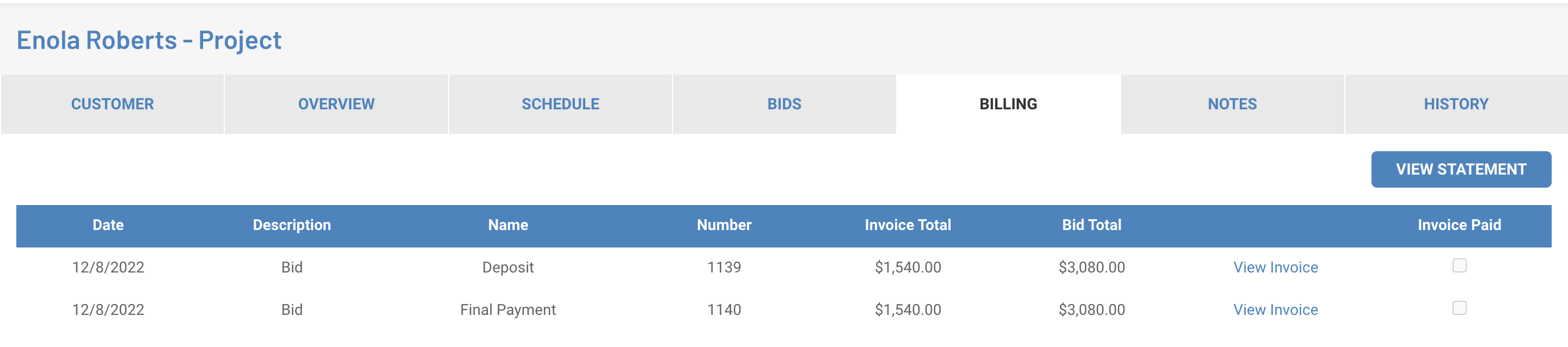Image resolution: width=1568 pixels, height=347 pixels.
Task: Click the Enola Roberts - Project title
Action: 149,40
